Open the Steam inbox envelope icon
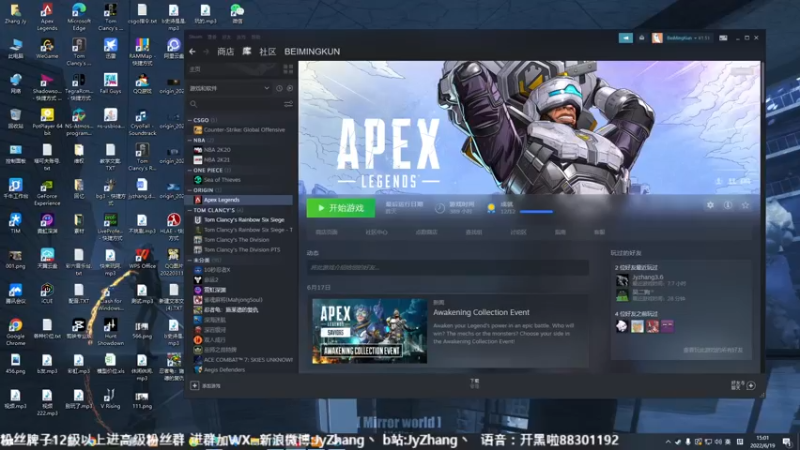 (642, 38)
